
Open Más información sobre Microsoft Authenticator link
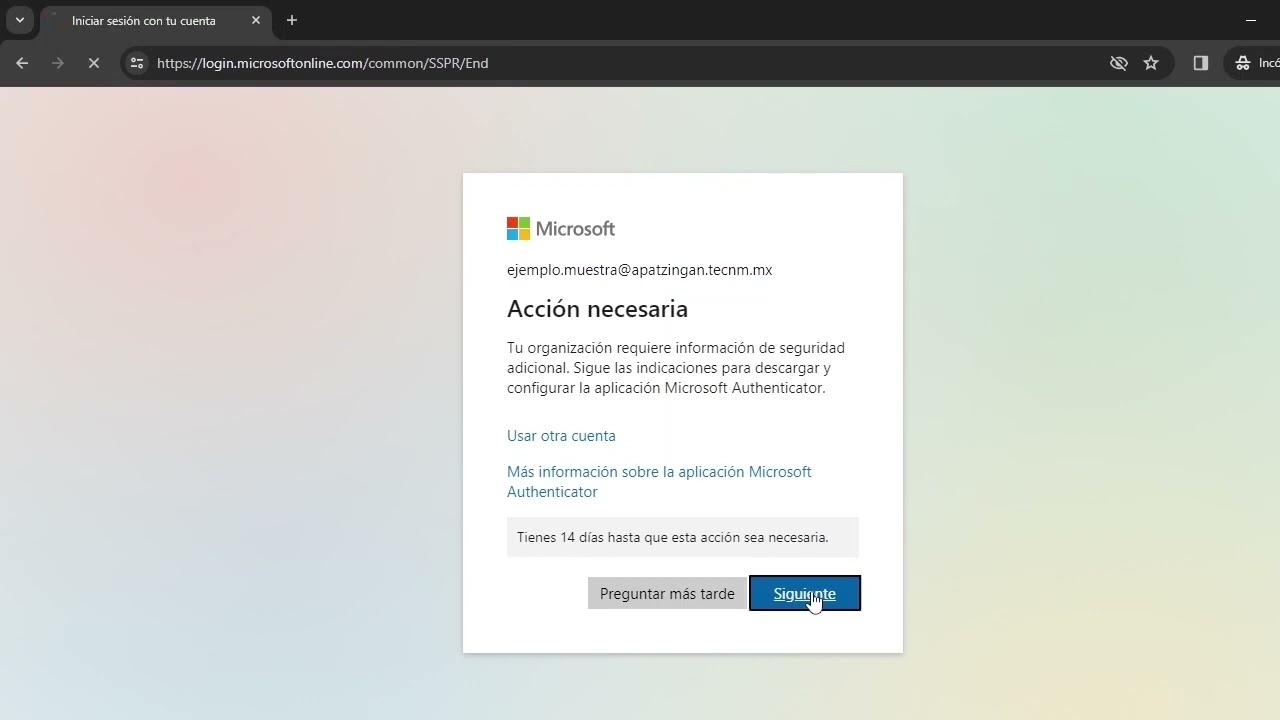coord(659,482)
